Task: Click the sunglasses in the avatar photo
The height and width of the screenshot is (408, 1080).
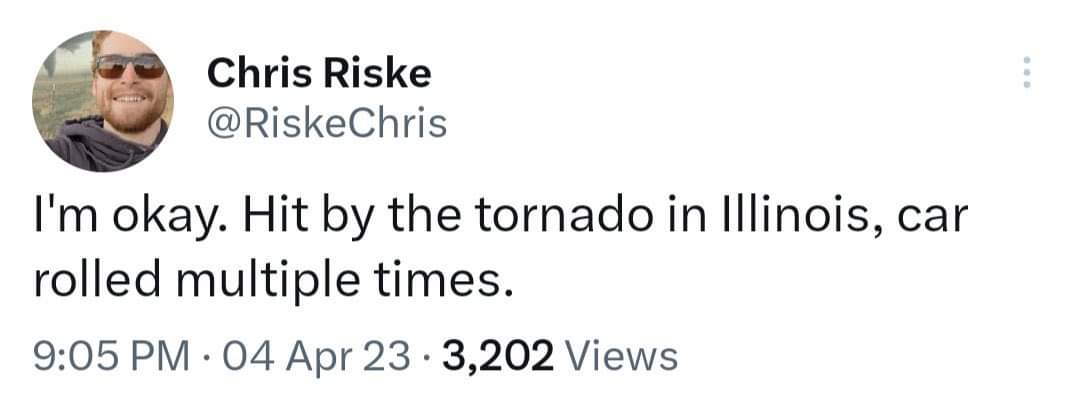Action: pyautogui.click(x=129, y=66)
